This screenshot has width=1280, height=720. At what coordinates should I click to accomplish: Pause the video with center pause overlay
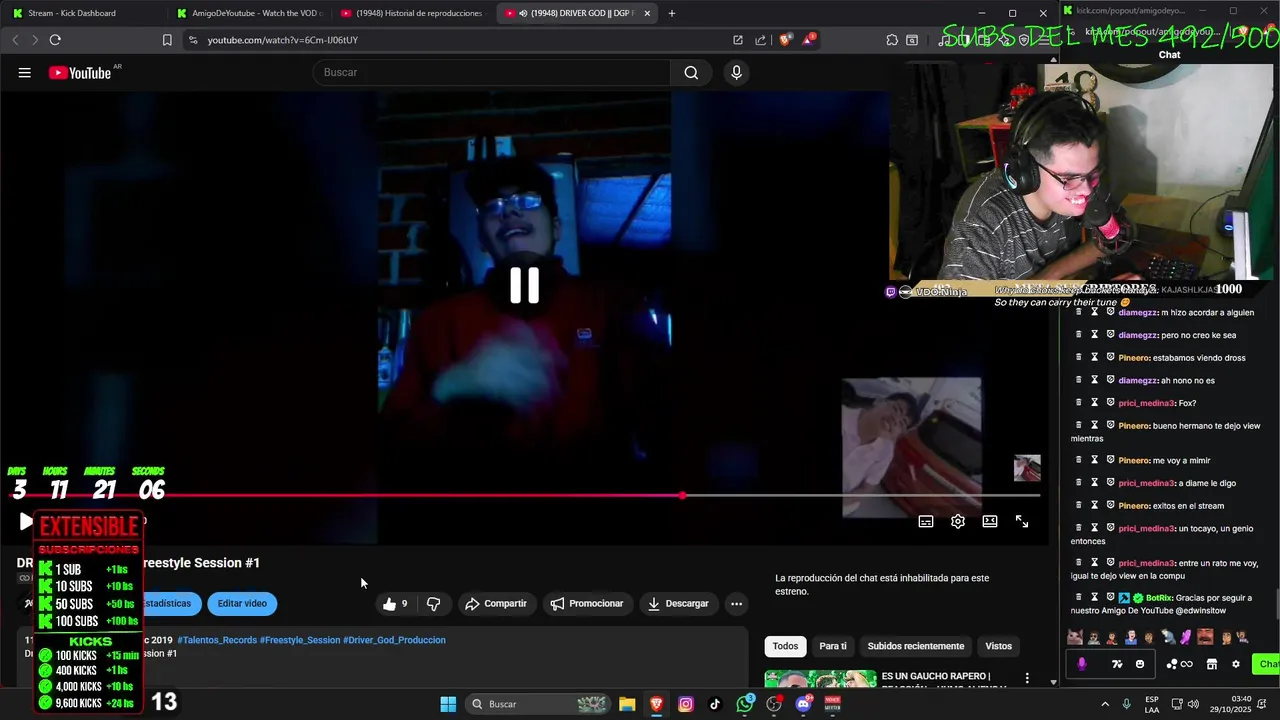pyautogui.click(x=524, y=285)
